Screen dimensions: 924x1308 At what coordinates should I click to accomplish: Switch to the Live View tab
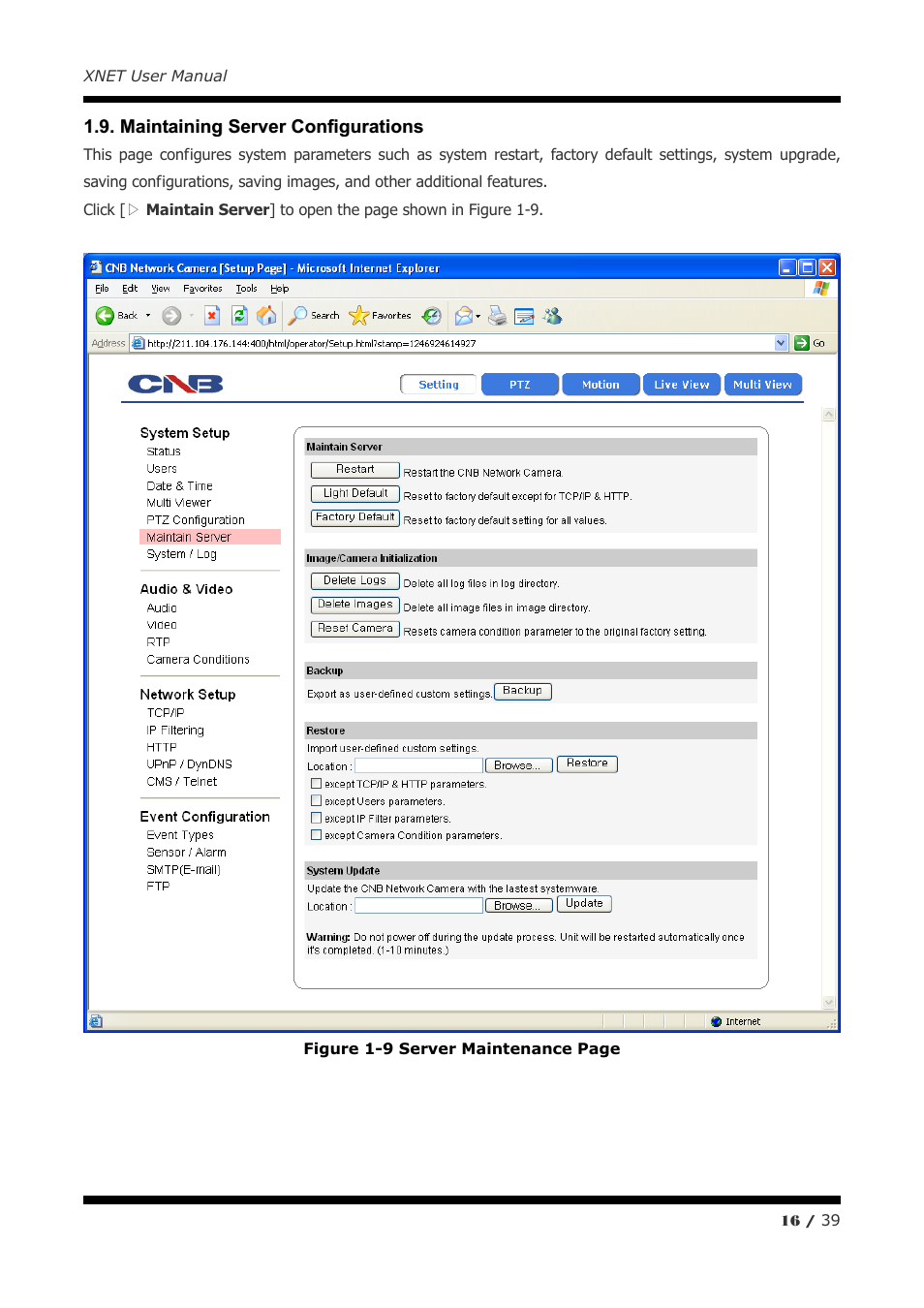pyautogui.click(x=682, y=385)
